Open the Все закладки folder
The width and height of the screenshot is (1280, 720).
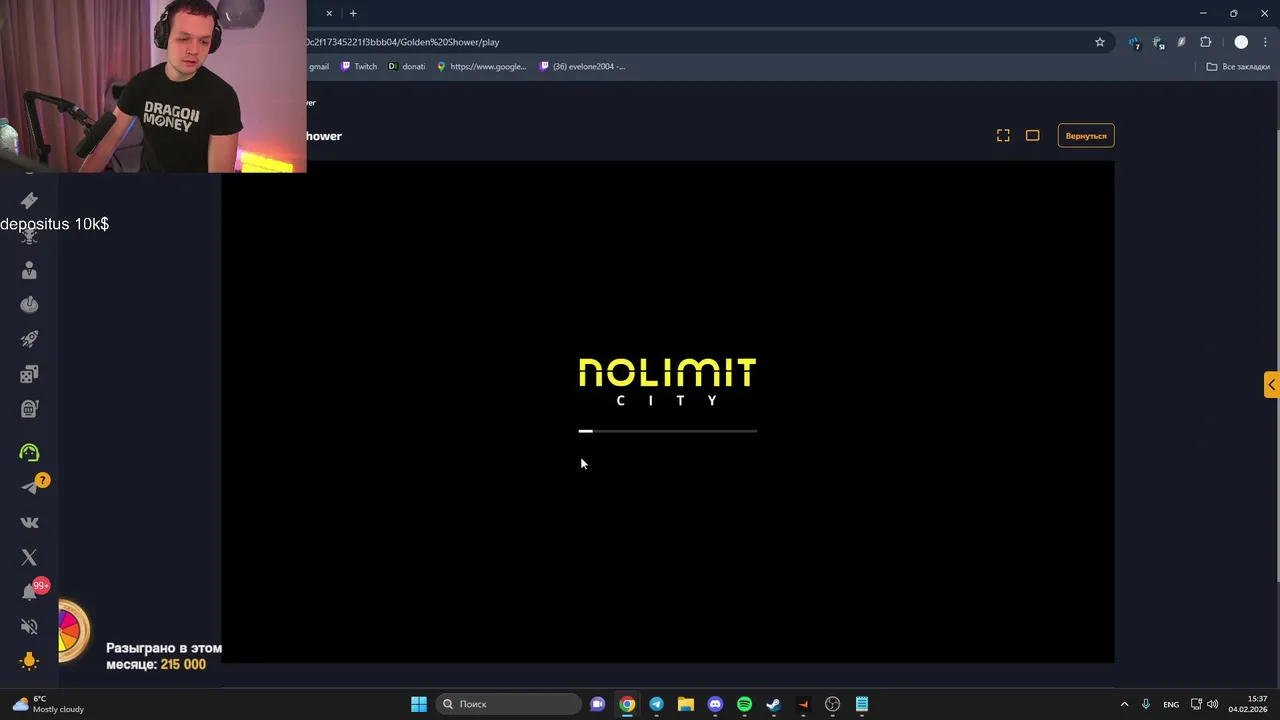[1238, 66]
